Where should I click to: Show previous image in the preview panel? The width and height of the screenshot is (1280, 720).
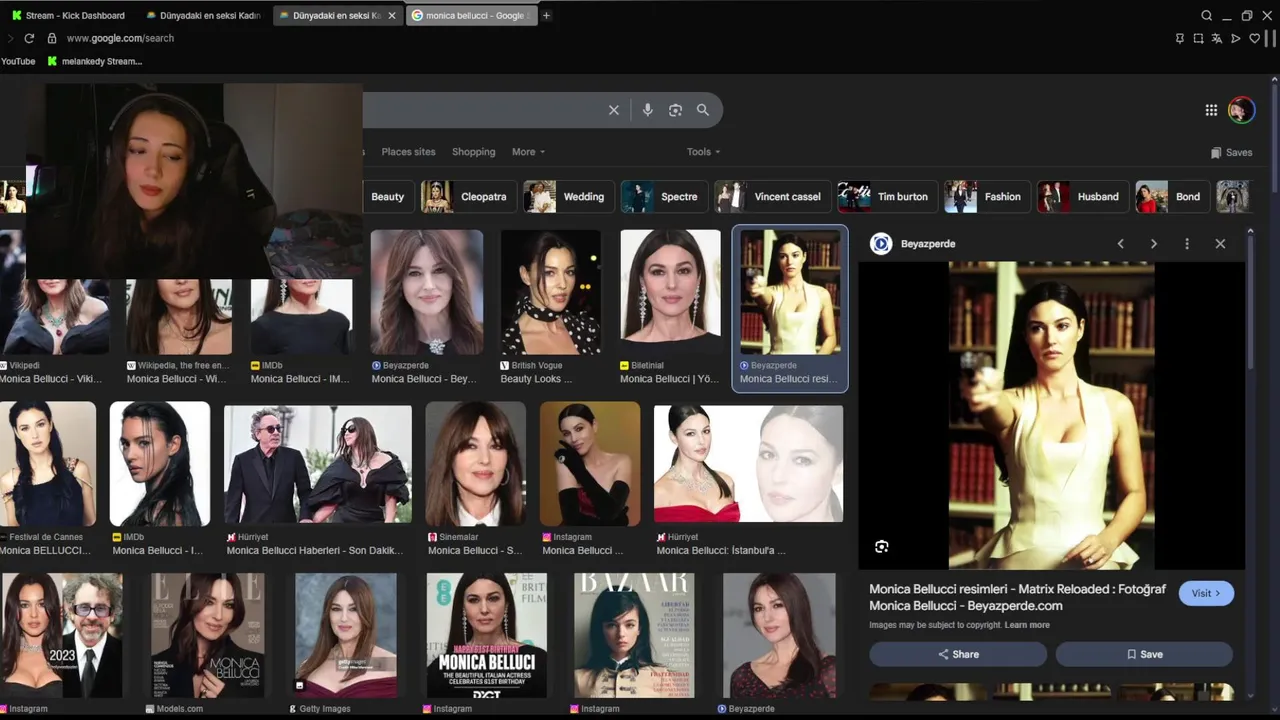1120,244
